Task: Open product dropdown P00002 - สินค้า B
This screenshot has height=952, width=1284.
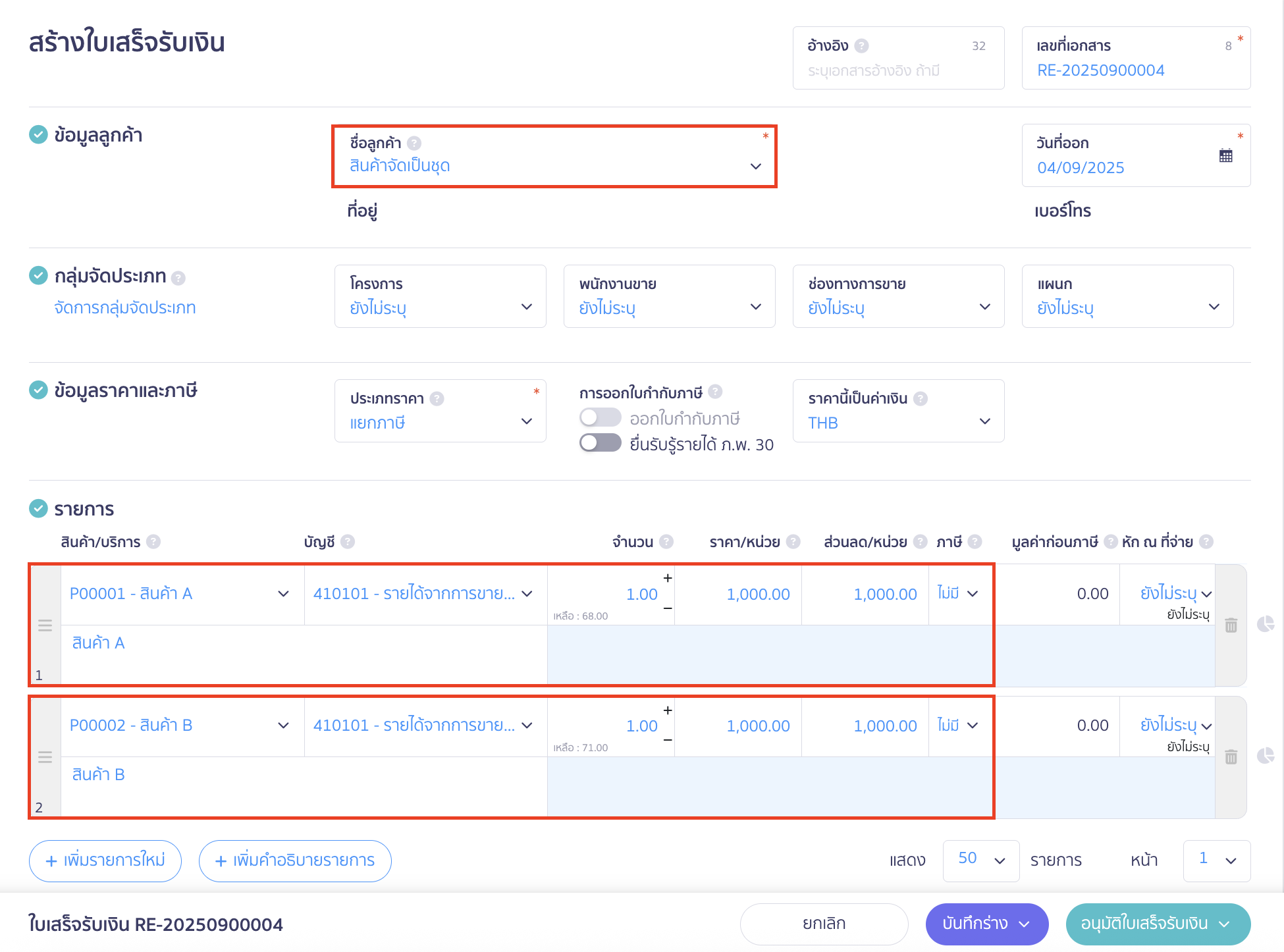Action: tap(182, 726)
